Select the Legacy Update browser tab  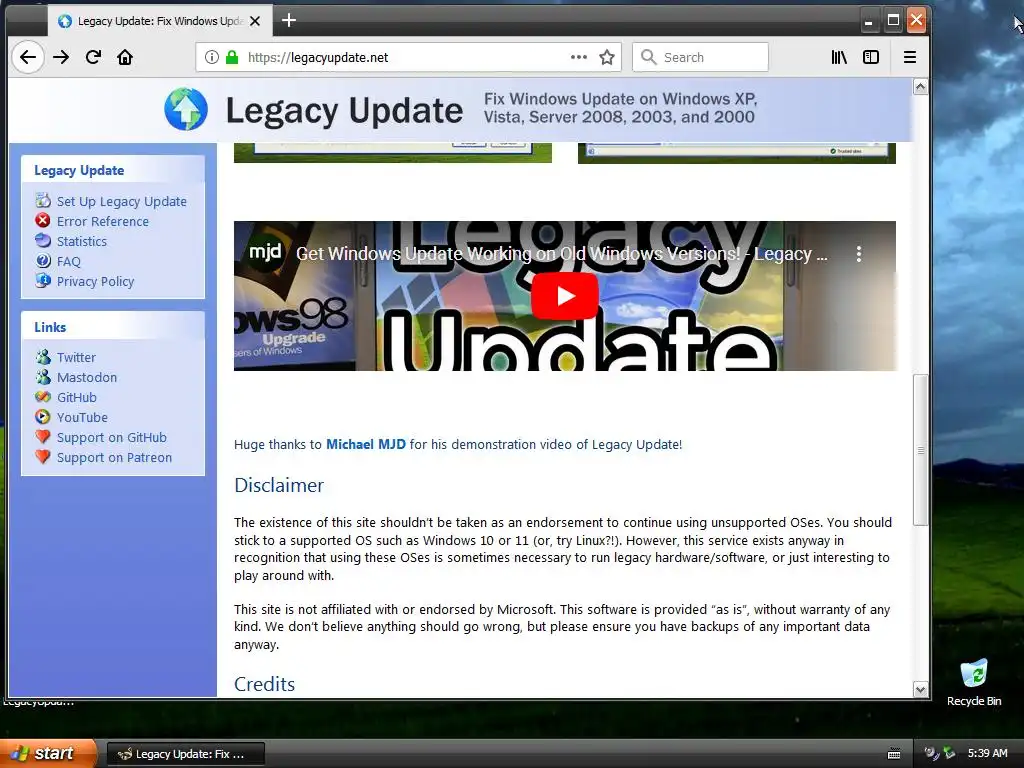[x=159, y=21]
